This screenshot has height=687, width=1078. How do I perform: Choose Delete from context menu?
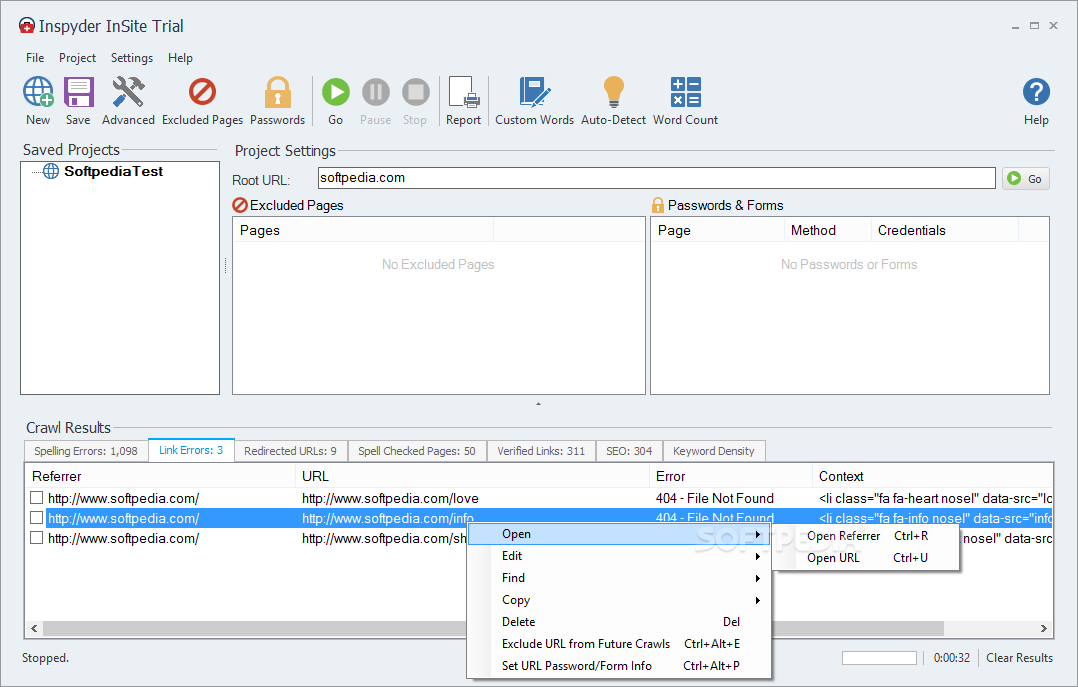618,622
